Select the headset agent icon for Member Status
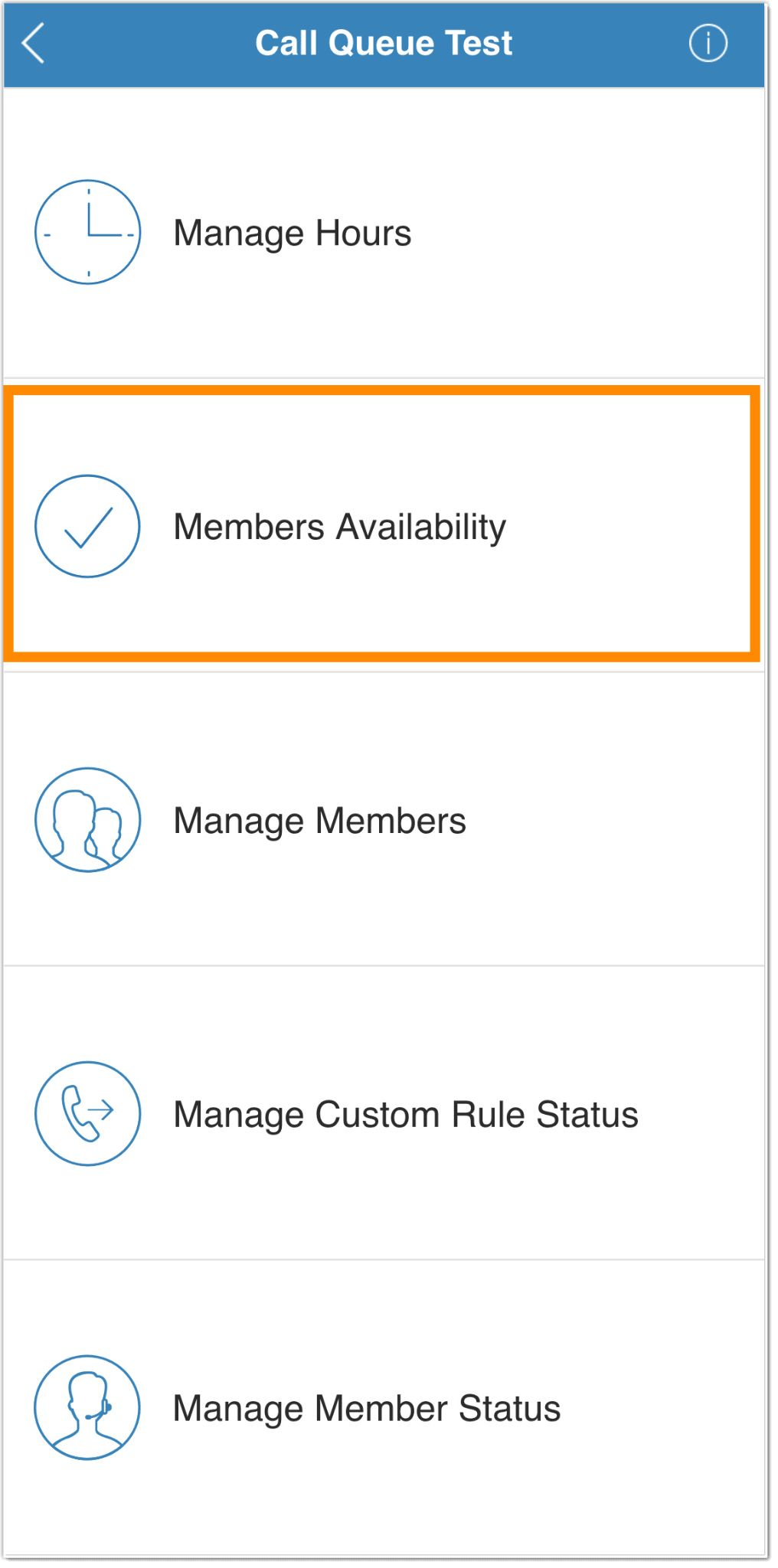The image size is (778, 1568). tap(87, 1409)
